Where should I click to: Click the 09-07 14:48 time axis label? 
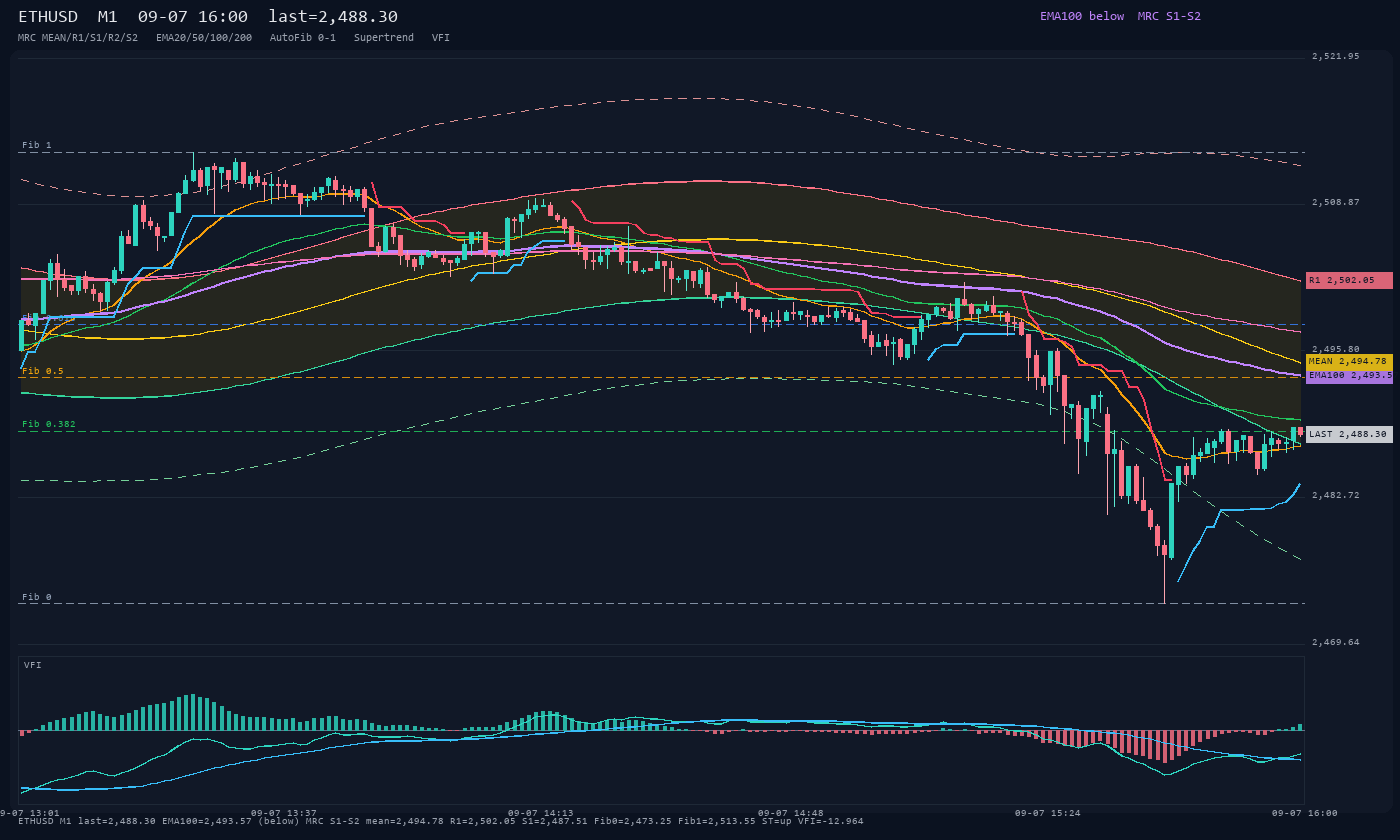(x=791, y=813)
